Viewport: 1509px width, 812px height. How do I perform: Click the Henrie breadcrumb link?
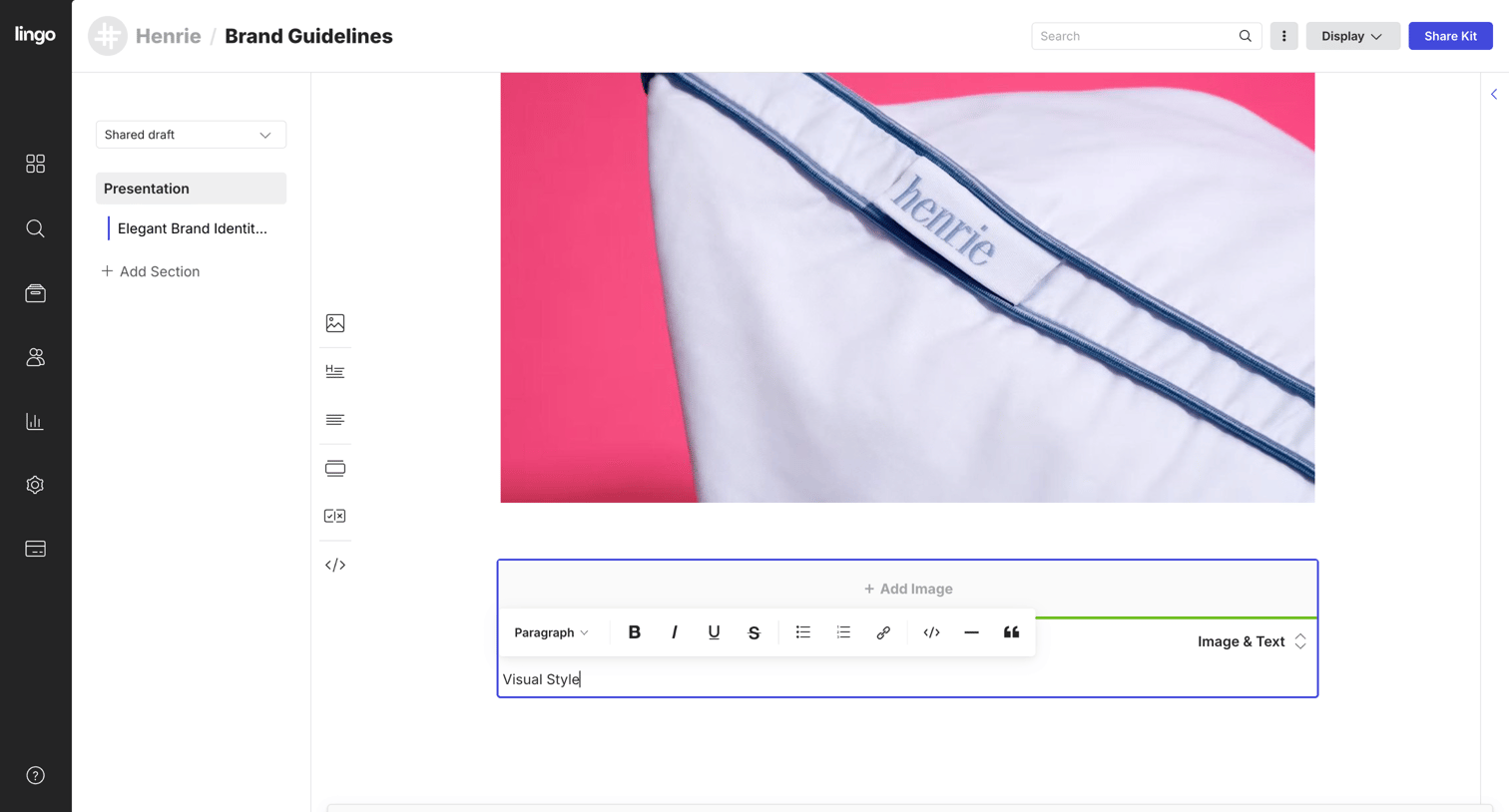pyautogui.click(x=168, y=36)
